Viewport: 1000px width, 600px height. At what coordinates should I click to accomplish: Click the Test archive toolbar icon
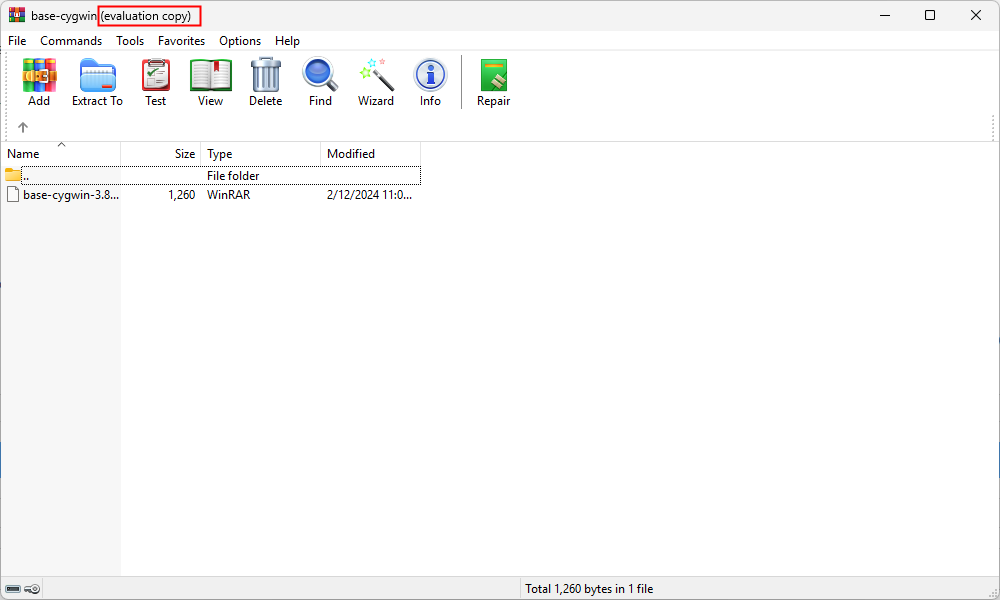click(x=156, y=75)
